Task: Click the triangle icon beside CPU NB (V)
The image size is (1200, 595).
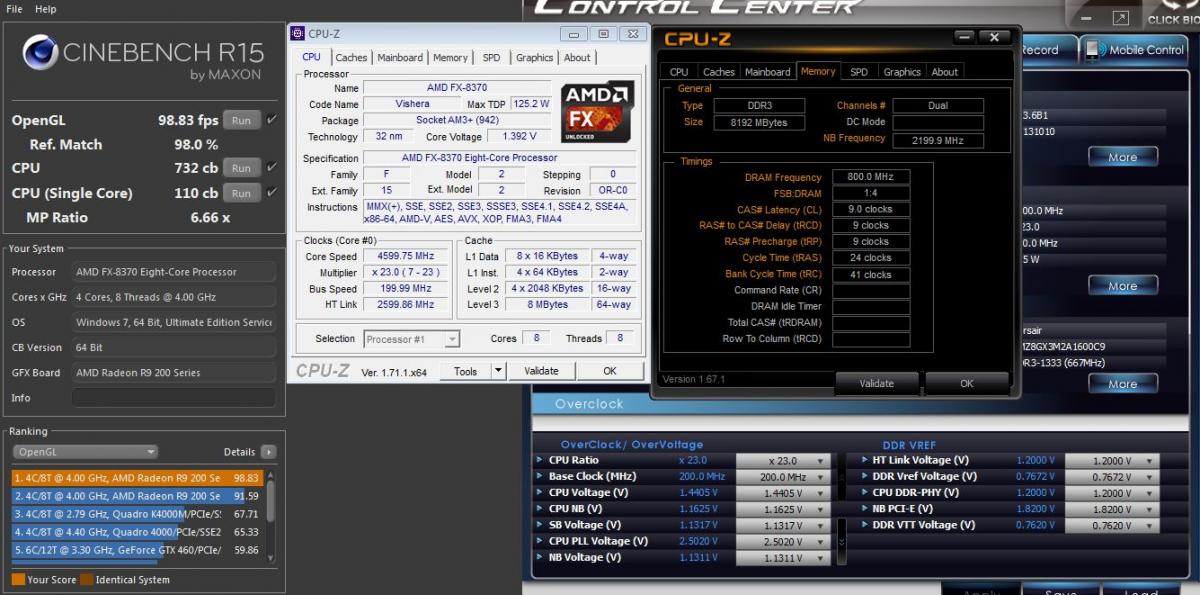Action: tap(540, 509)
